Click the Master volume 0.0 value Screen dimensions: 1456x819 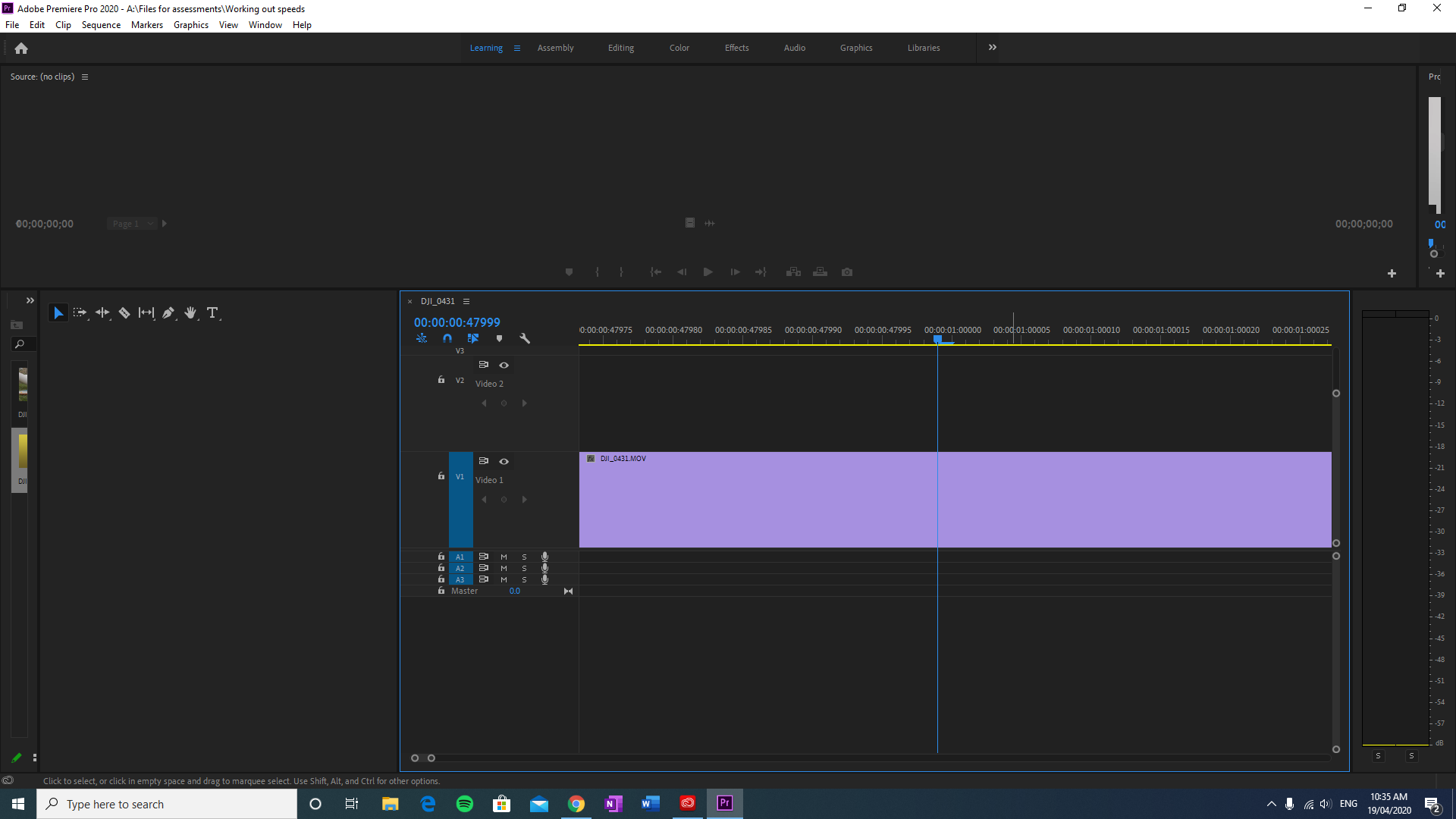point(515,590)
